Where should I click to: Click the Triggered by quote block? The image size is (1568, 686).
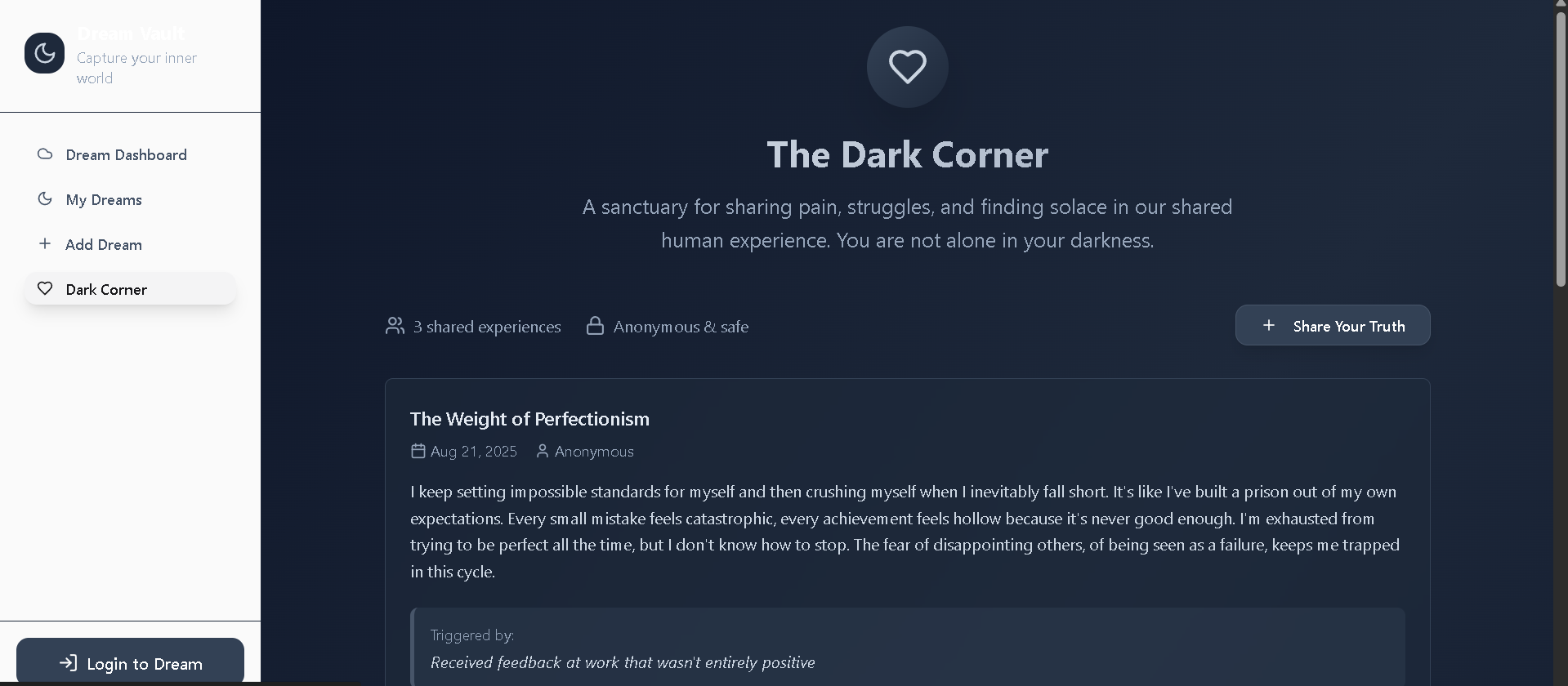coord(907,648)
